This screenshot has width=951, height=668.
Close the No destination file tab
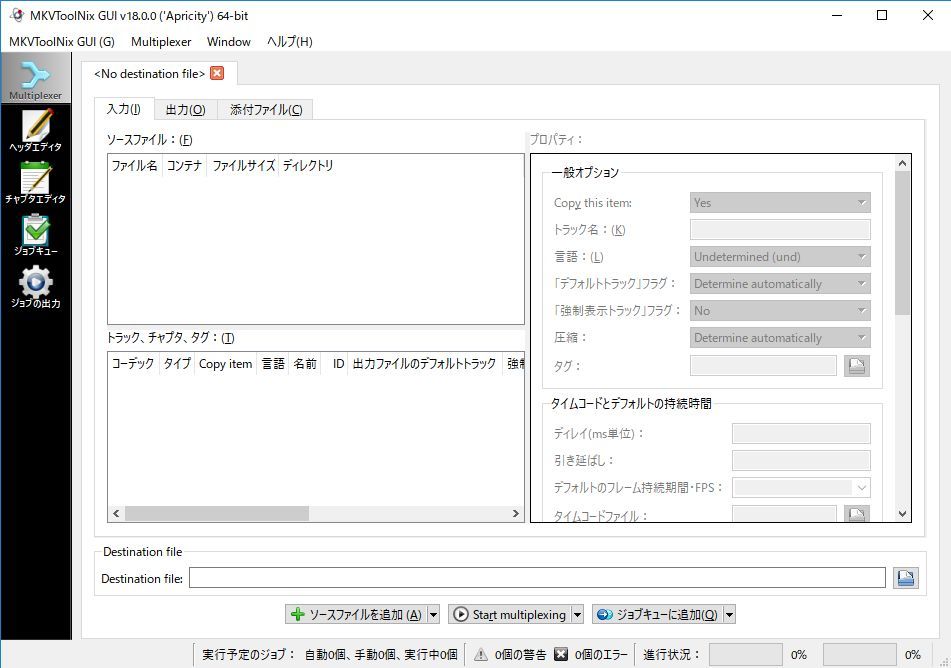pyautogui.click(x=217, y=73)
